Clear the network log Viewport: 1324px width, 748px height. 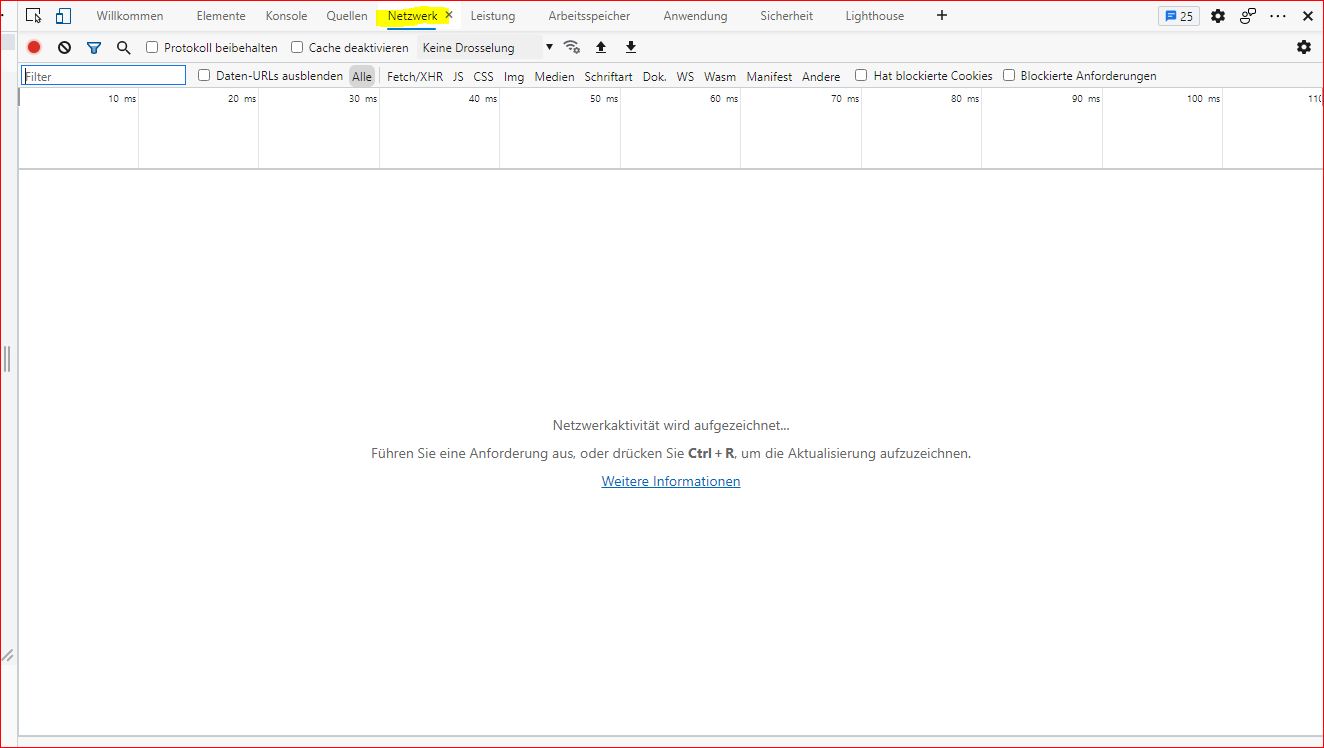click(x=64, y=47)
